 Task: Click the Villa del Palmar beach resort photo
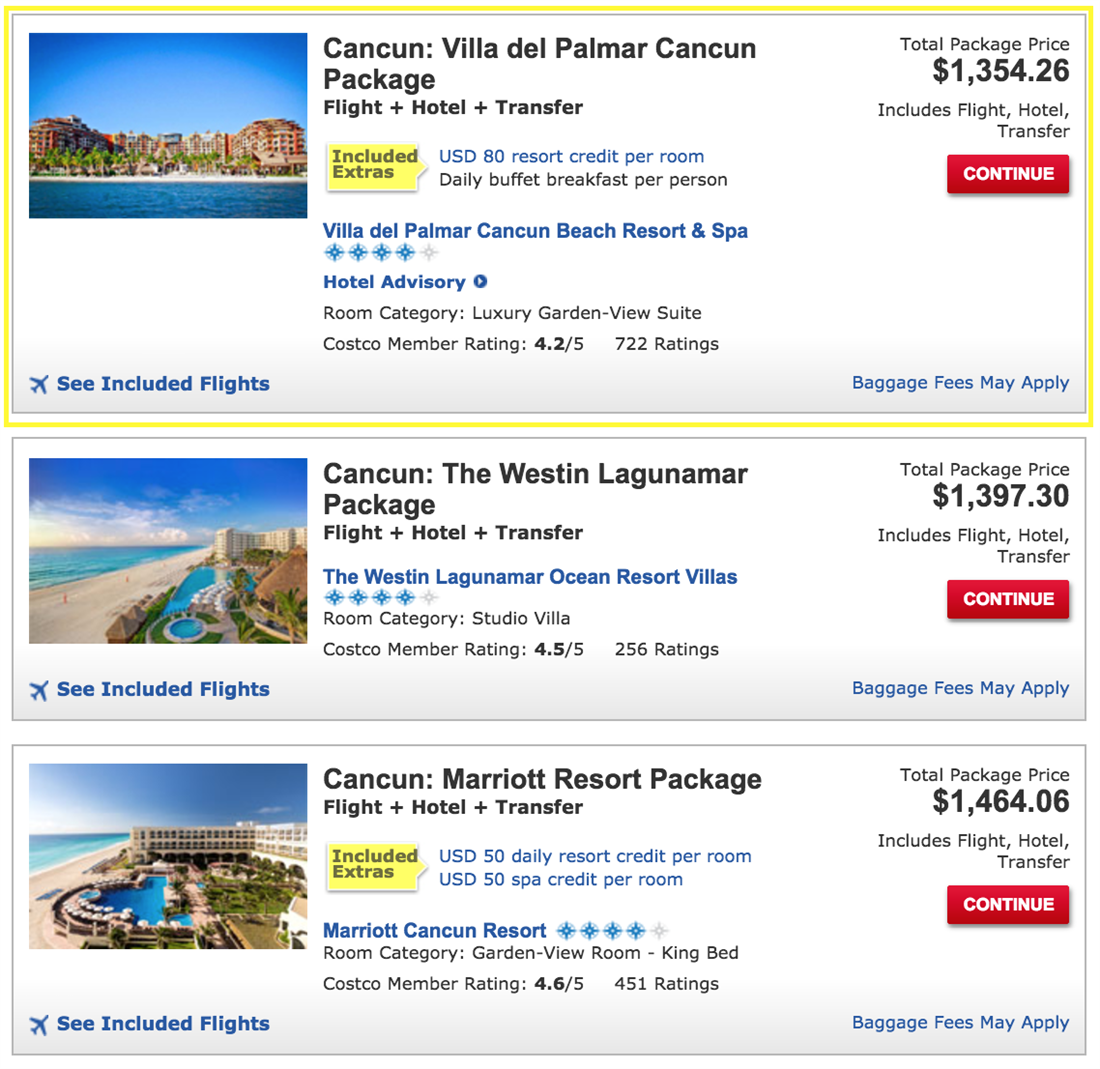pyautogui.click(x=167, y=125)
